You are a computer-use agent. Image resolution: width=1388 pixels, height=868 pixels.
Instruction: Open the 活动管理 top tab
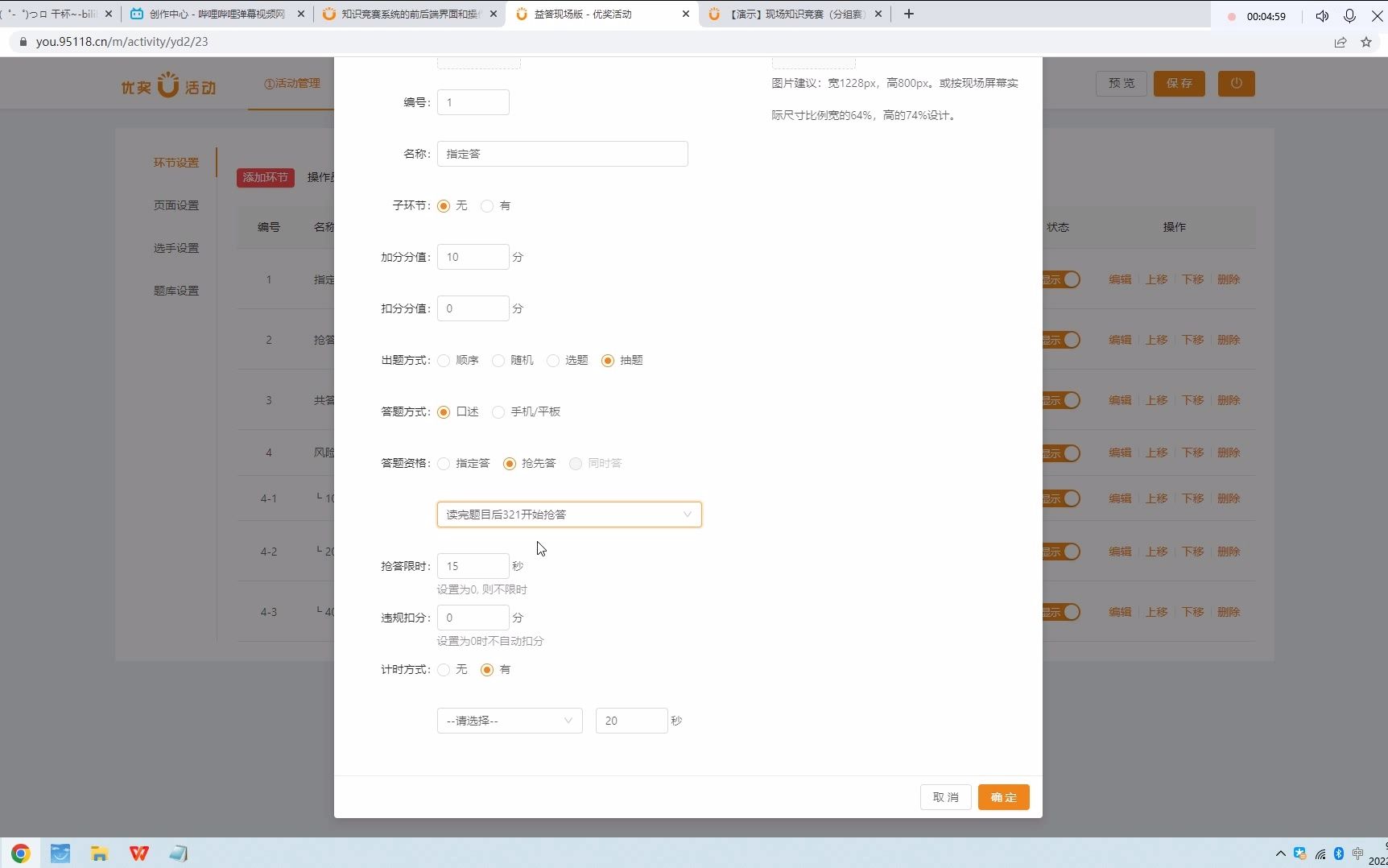[x=292, y=83]
